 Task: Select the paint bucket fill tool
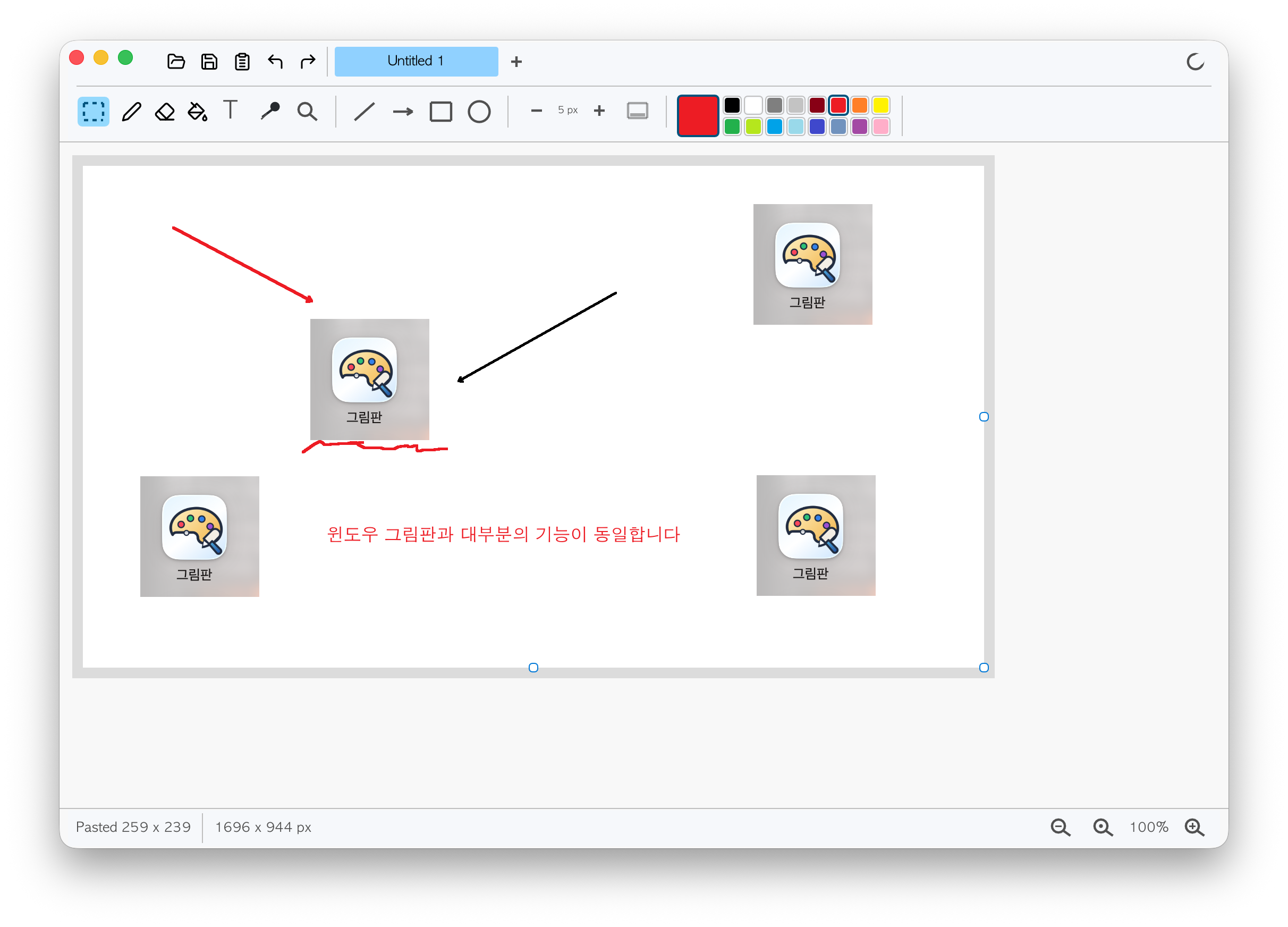[198, 111]
